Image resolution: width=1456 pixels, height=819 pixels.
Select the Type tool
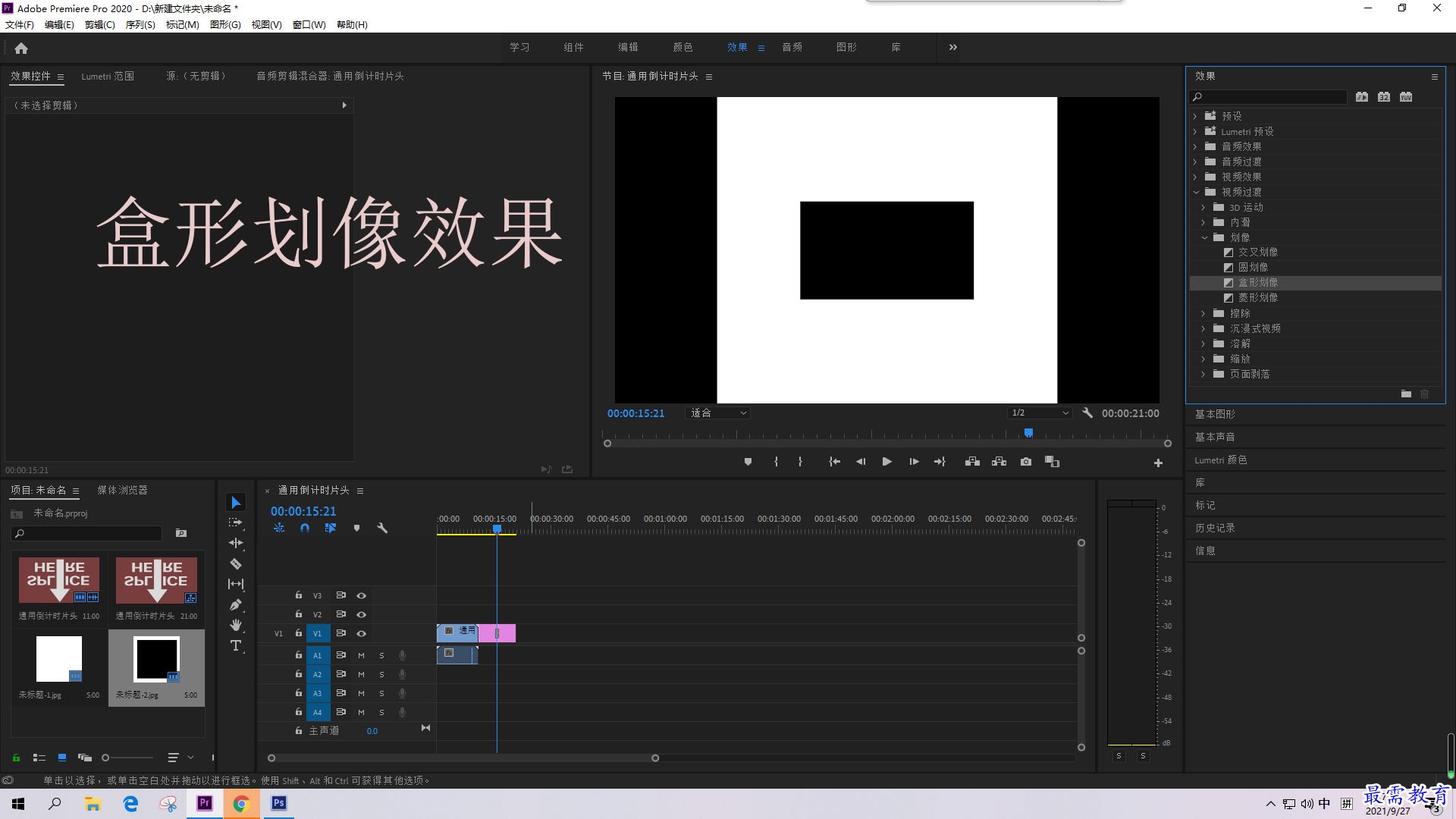[236, 645]
